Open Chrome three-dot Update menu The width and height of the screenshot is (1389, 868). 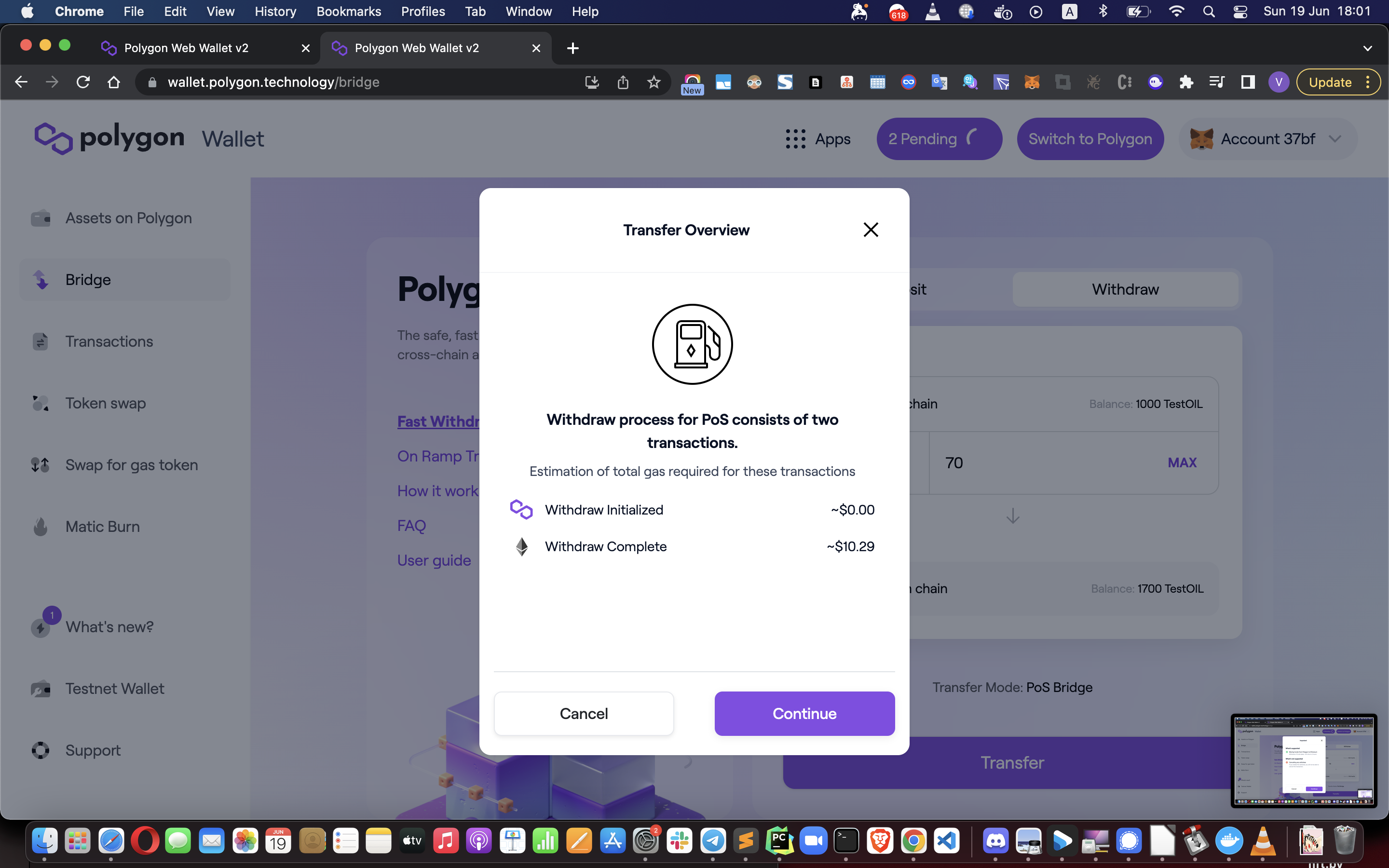tap(1368, 82)
